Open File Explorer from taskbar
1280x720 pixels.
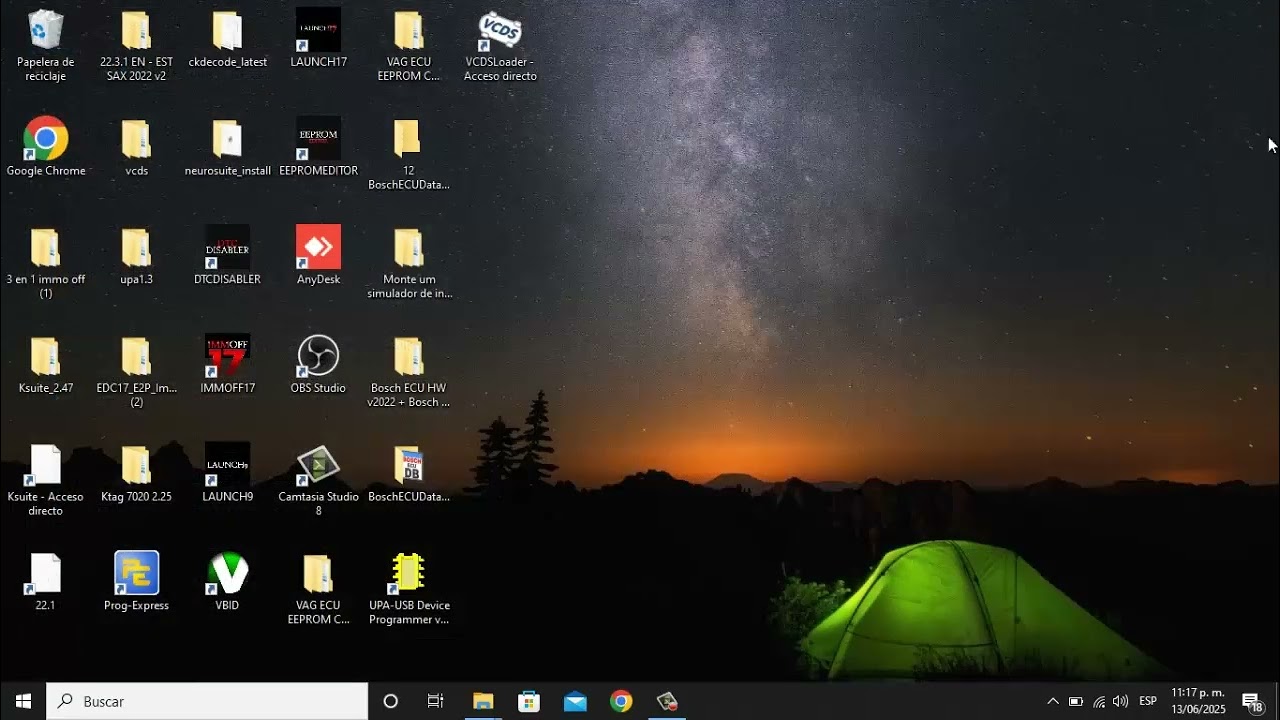(x=483, y=701)
